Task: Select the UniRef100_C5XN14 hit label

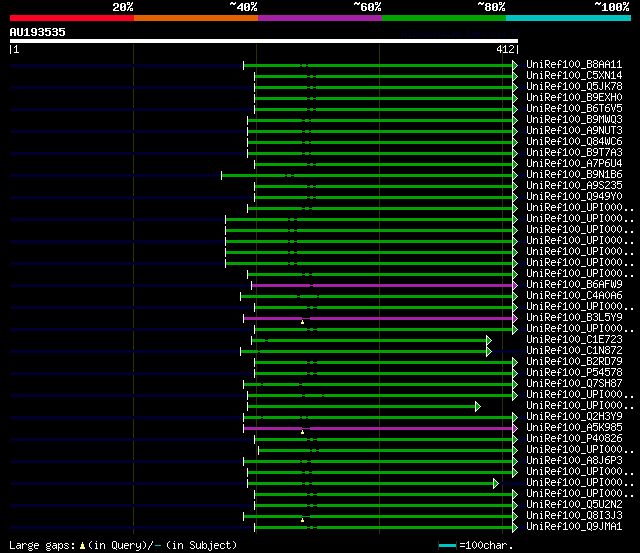Action: click(574, 76)
